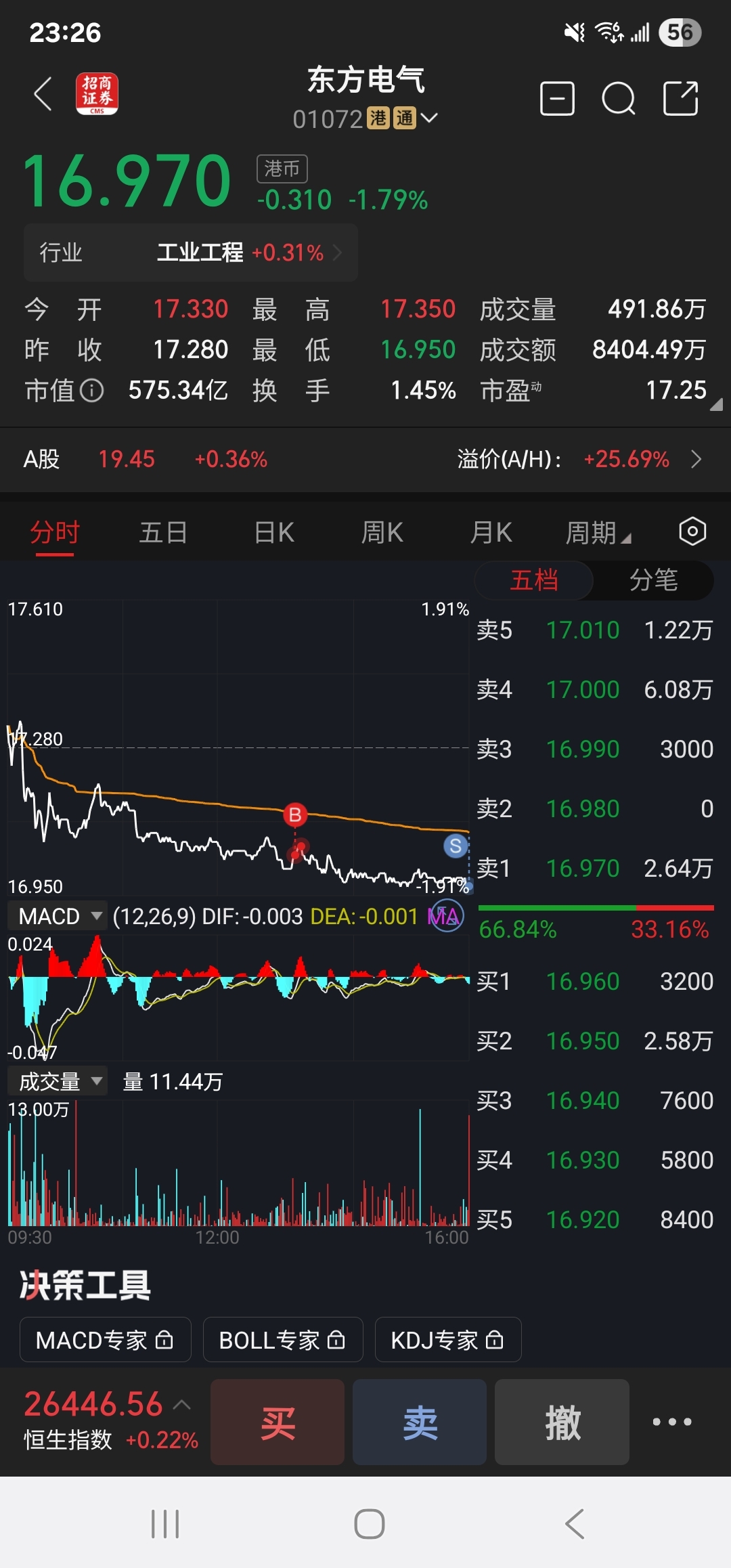Image resolution: width=731 pixels, height=1568 pixels.
Task: Tap the Android home button
Action: pyautogui.click(x=370, y=1523)
